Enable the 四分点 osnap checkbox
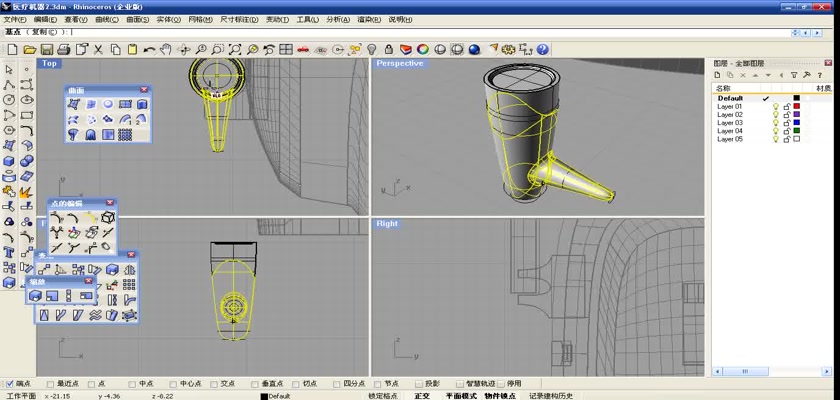The width and height of the screenshot is (840, 400). click(x=337, y=384)
